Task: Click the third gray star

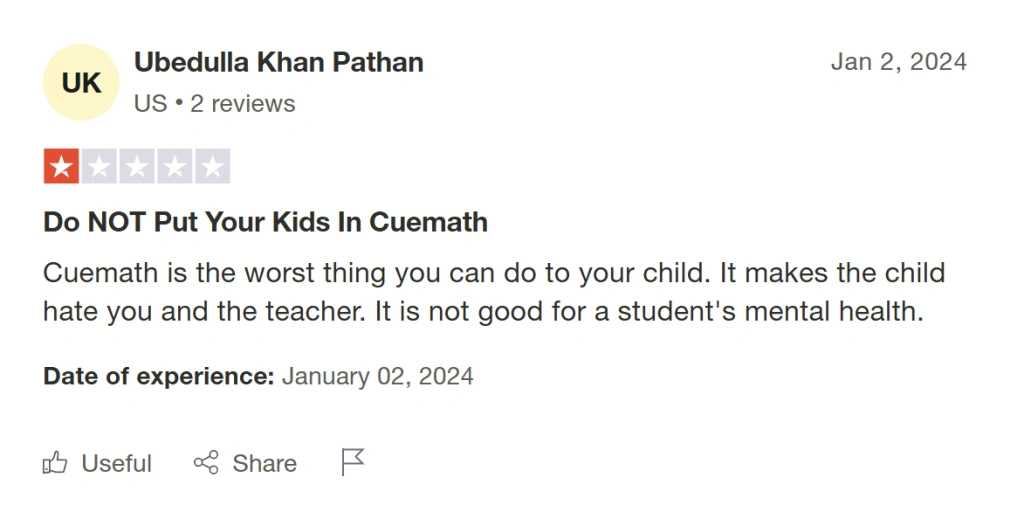Action: point(137,166)
